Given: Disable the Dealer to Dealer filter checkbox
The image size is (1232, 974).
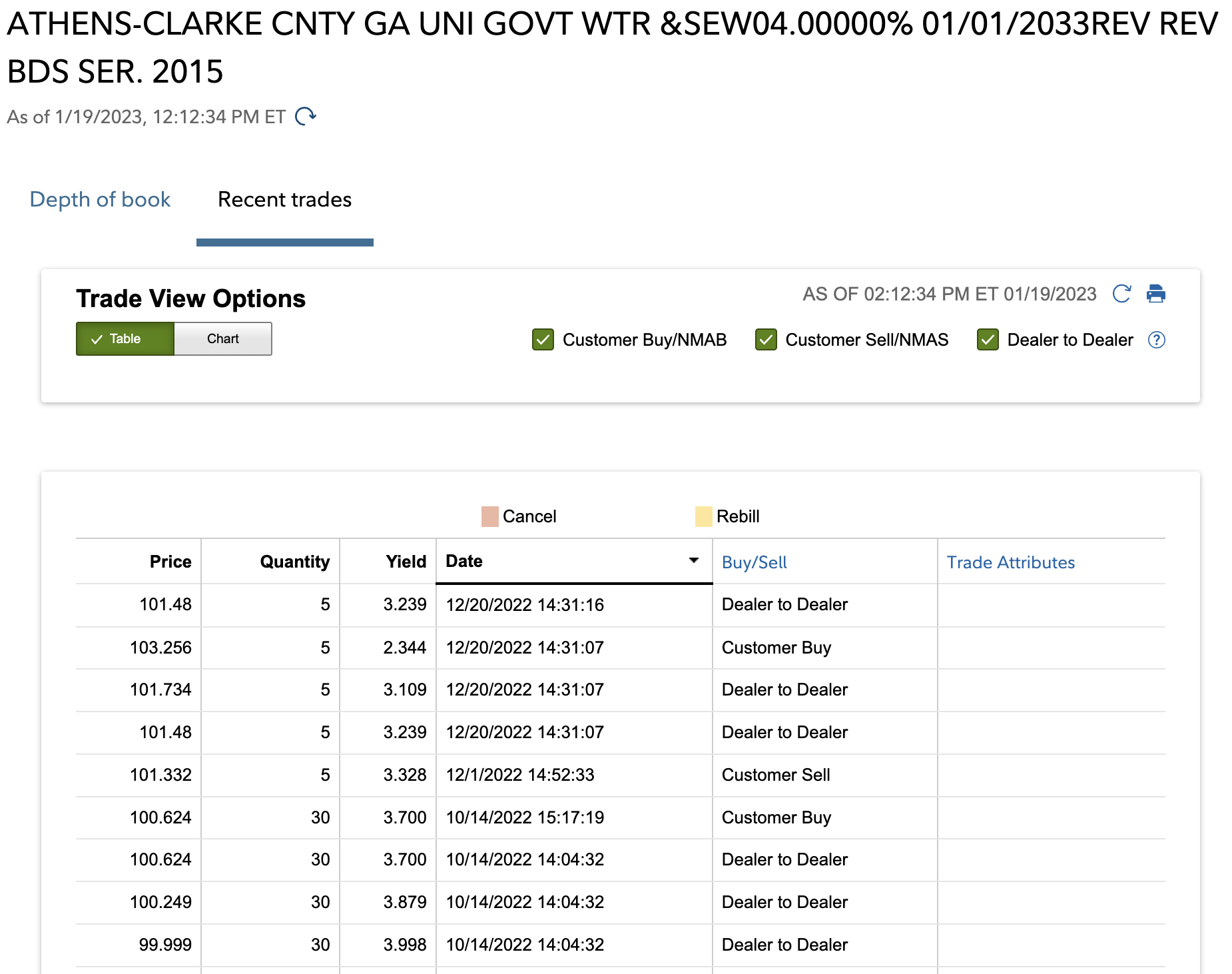Looking at the screenshot, I should [988, 340].
